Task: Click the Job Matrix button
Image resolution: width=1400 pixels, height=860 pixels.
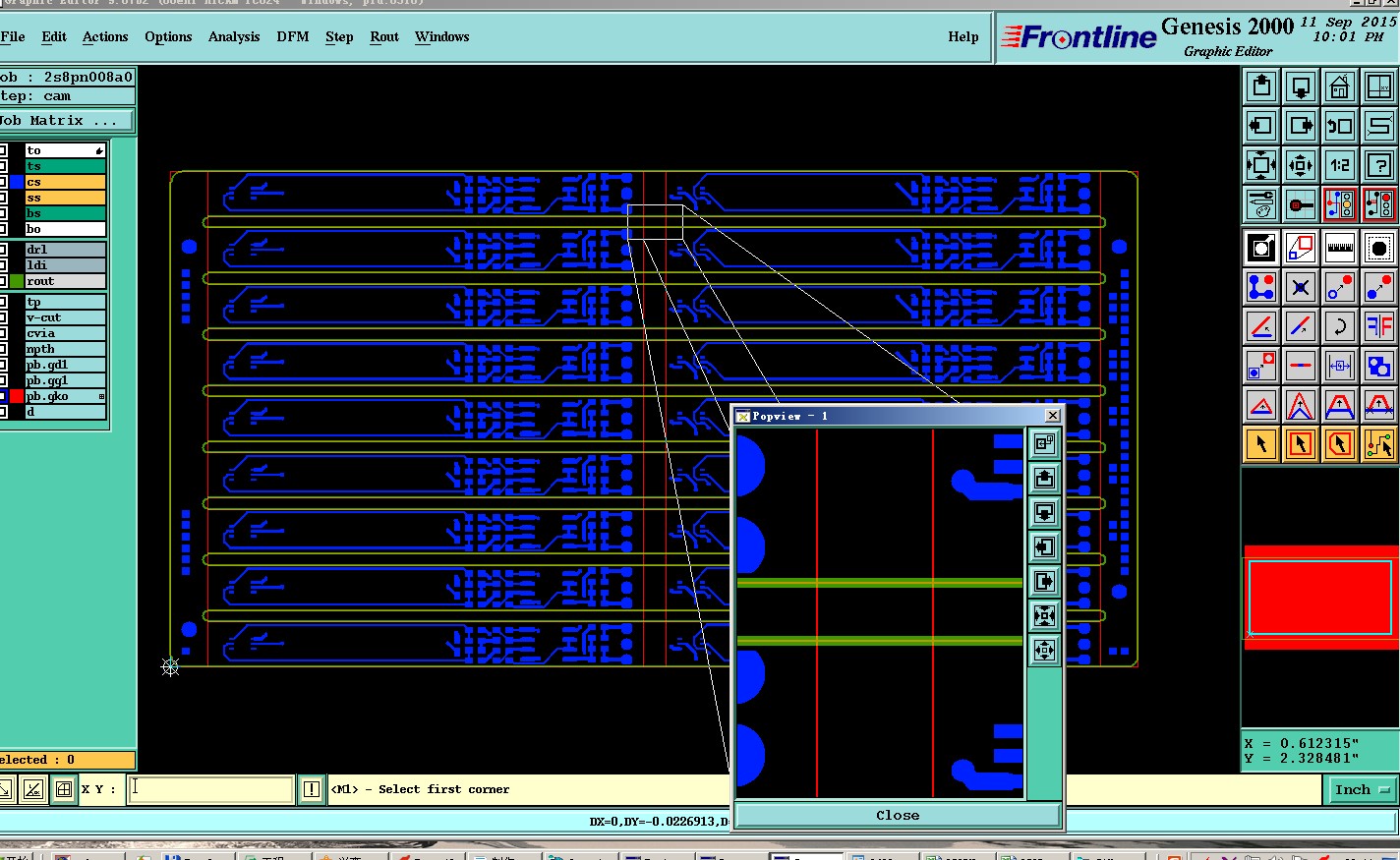Action: coord(66,120)
